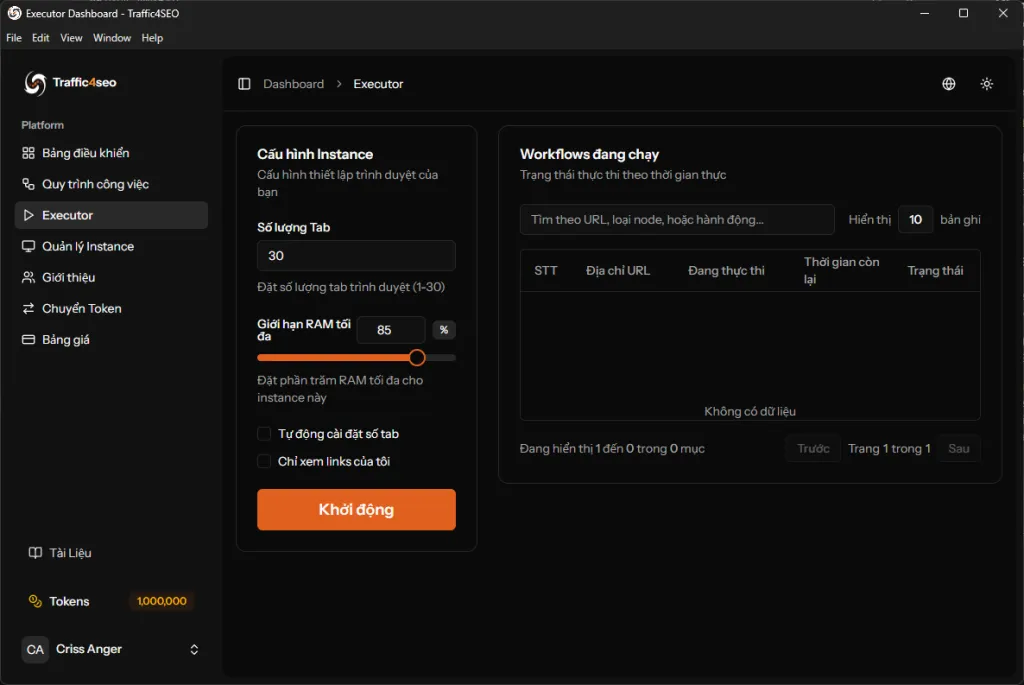Screen dimensions: 1024x685
Task: Open the language globe icon
Action: point(949,84)
